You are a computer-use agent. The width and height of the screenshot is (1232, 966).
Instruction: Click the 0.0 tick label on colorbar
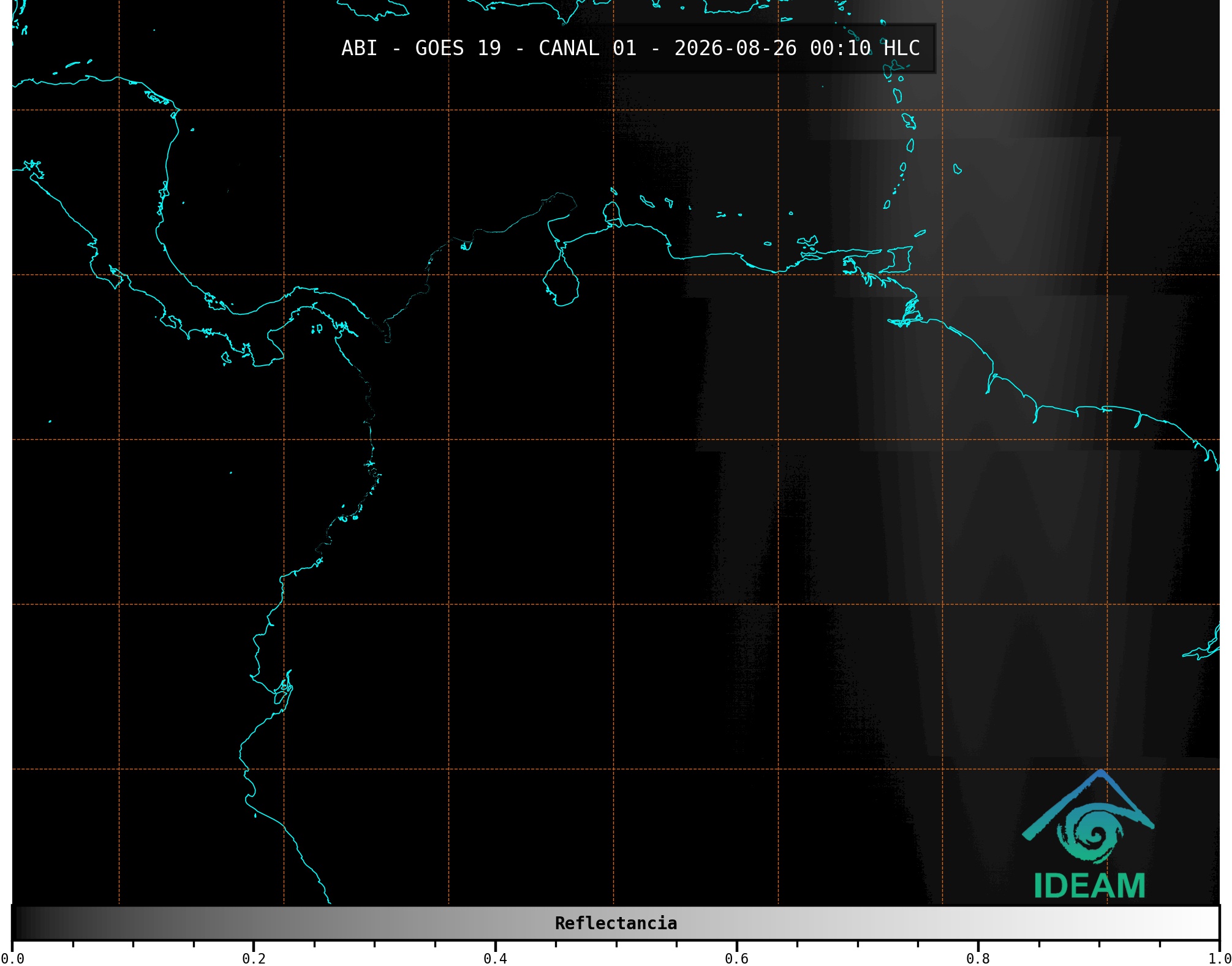13,958
